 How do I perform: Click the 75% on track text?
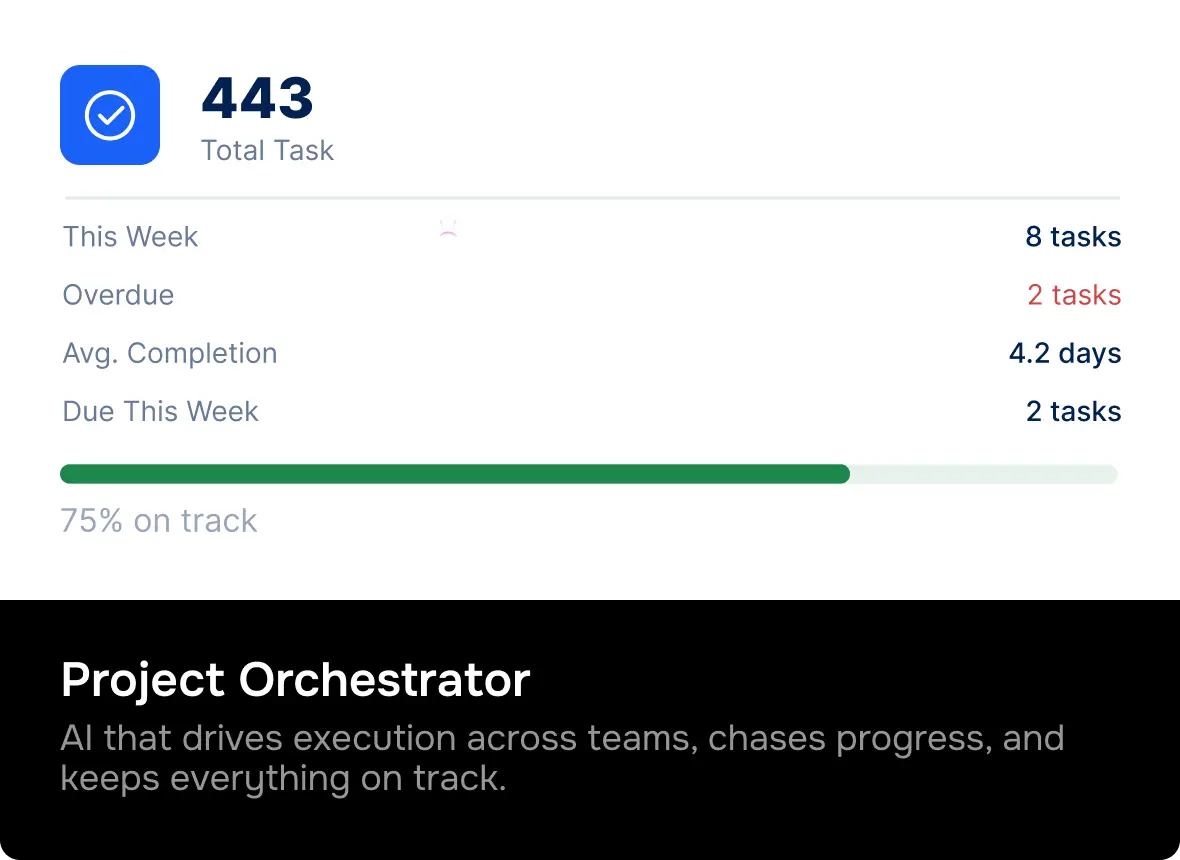[159, 521]
